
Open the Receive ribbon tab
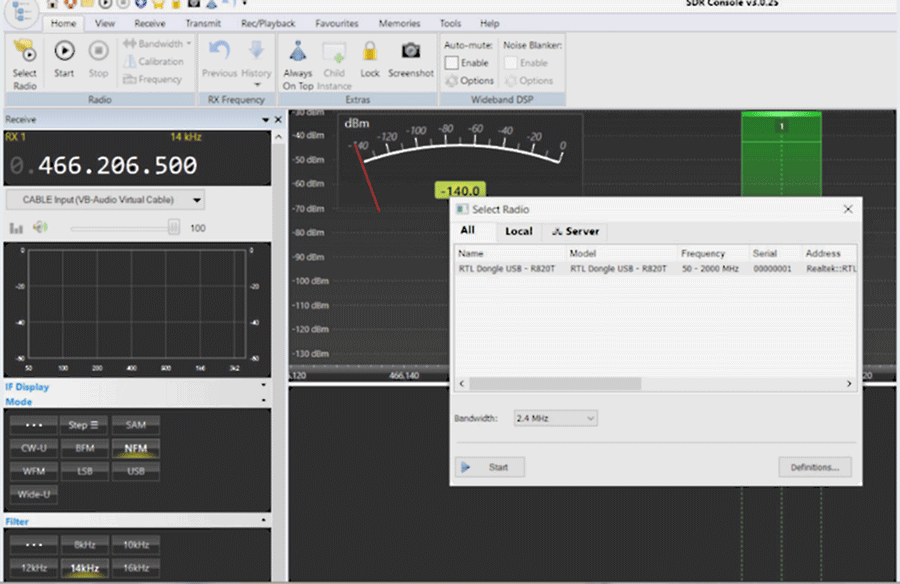coord(150,24)
